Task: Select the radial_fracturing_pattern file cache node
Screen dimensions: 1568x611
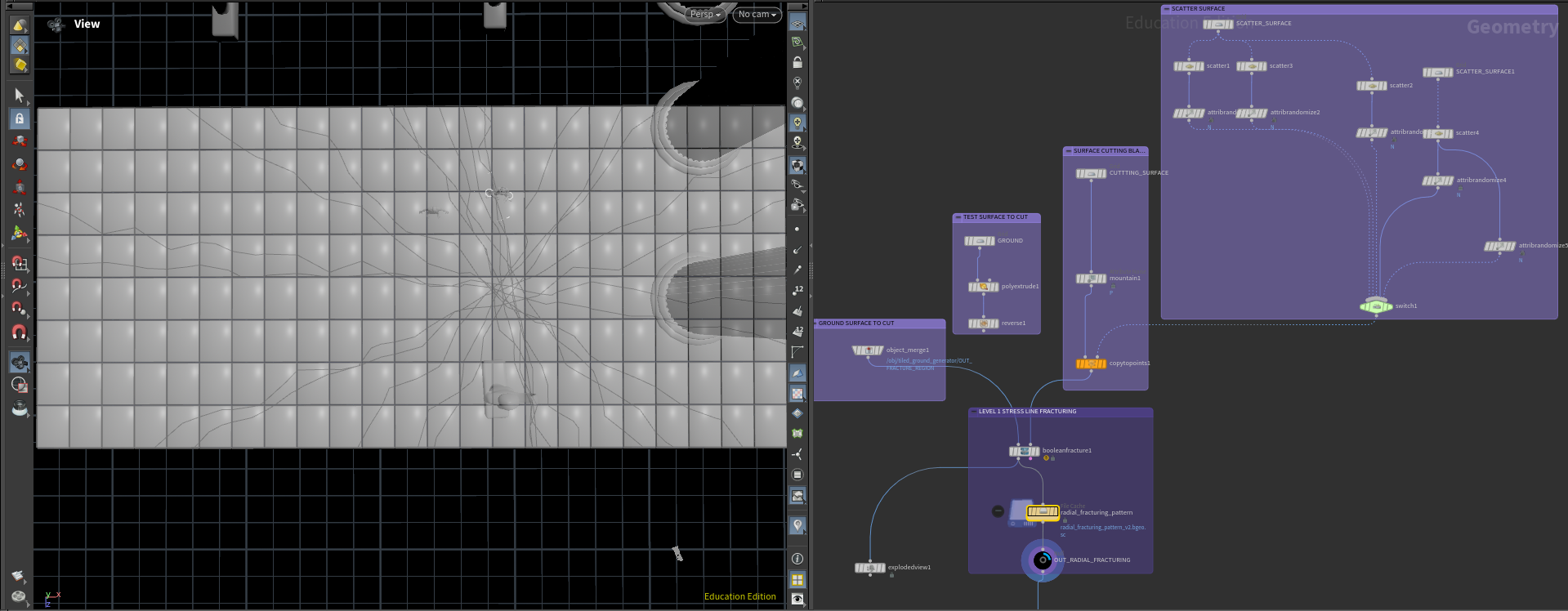Action: pyautogui.click(x=1043, y=512)
